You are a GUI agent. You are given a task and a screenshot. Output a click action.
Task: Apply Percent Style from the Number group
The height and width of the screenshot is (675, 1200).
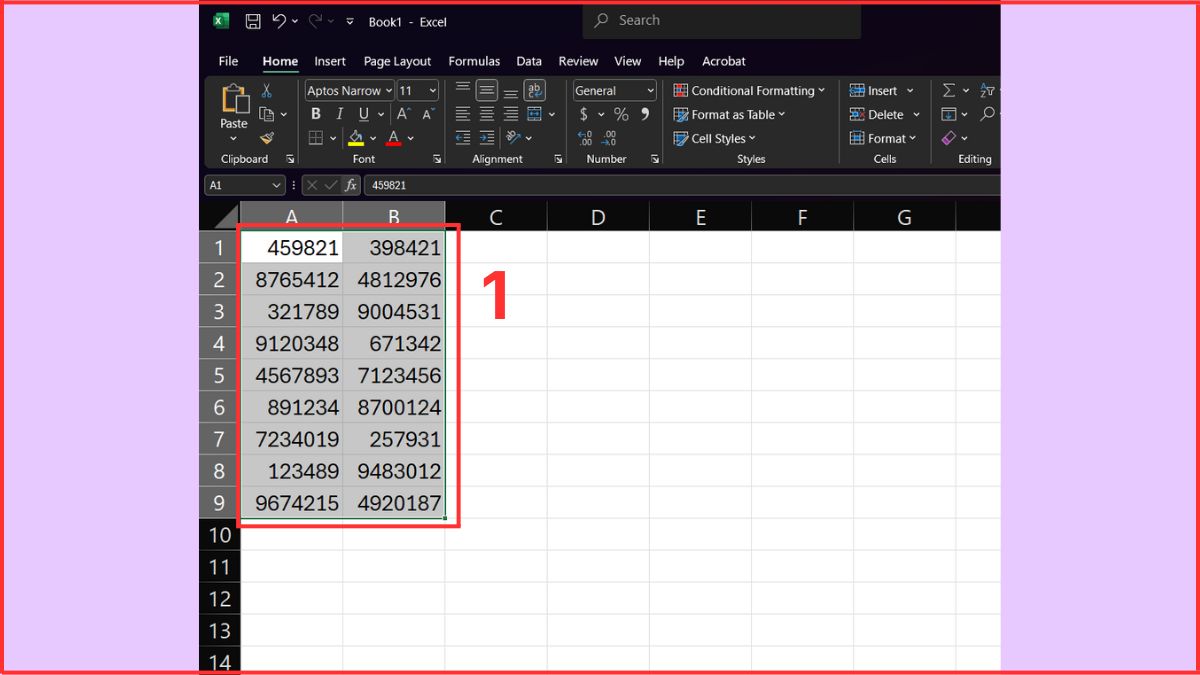620,115
